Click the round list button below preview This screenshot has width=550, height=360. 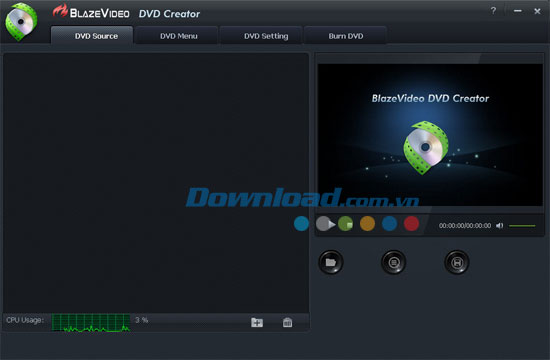[394, 262]
